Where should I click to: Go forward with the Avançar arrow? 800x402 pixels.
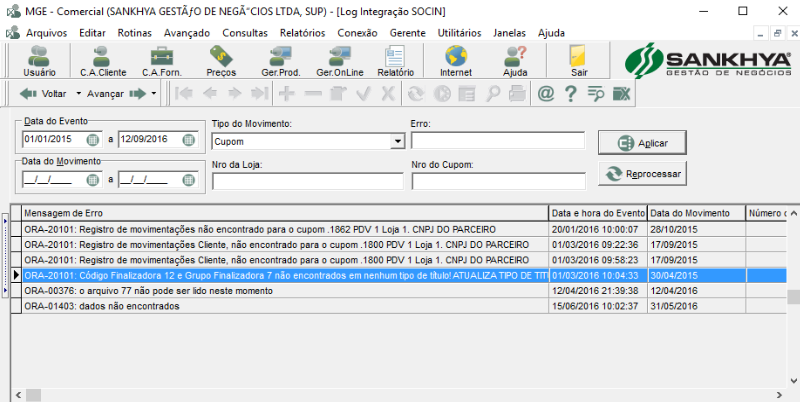[116, 94]
